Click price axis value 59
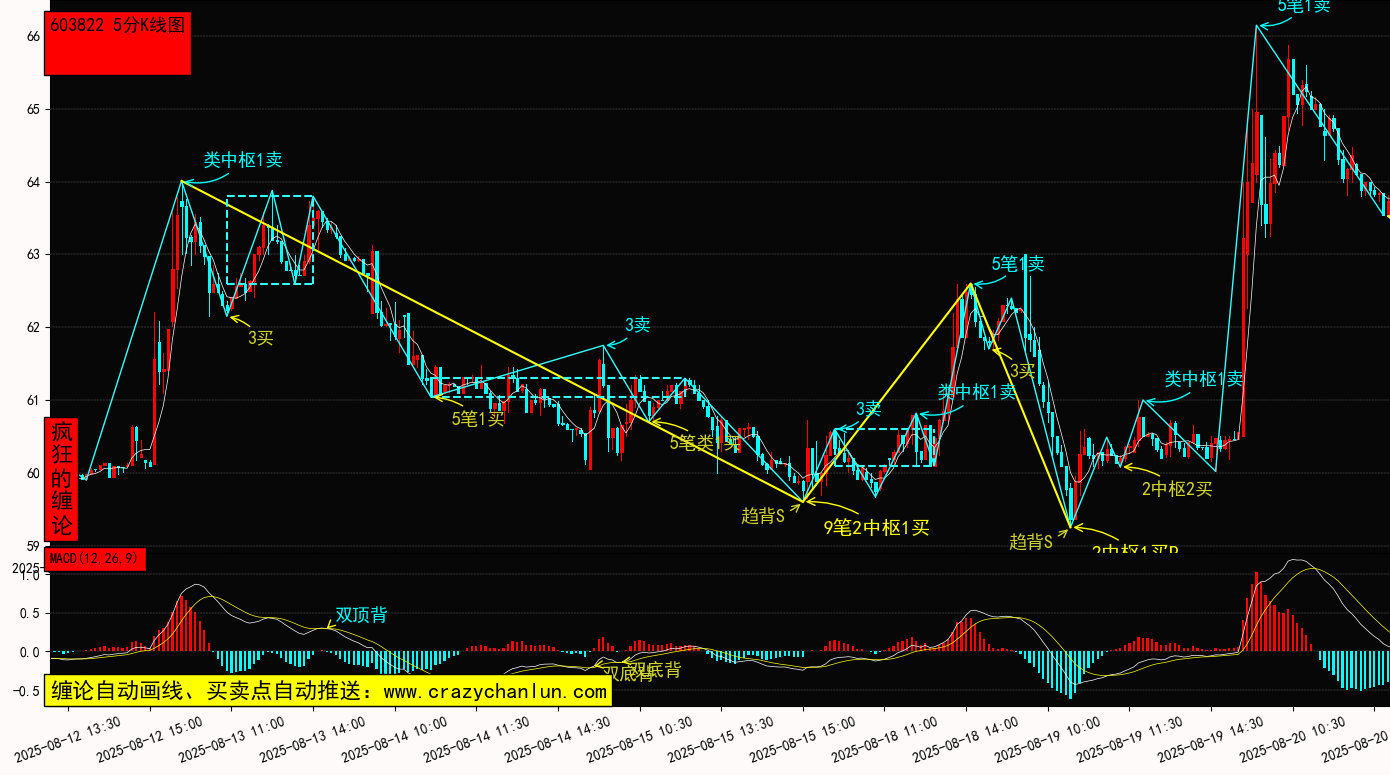The image size is (1390, 775). click(32, 547)
